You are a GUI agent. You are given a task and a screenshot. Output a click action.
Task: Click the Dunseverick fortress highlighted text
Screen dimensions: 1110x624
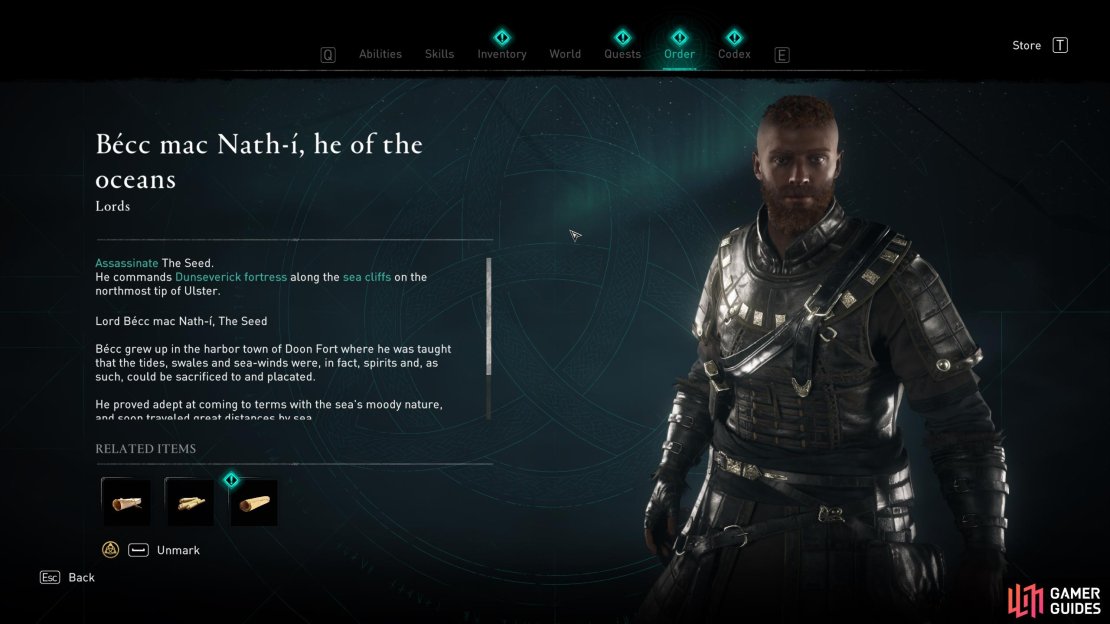click(x=231, y=277)
